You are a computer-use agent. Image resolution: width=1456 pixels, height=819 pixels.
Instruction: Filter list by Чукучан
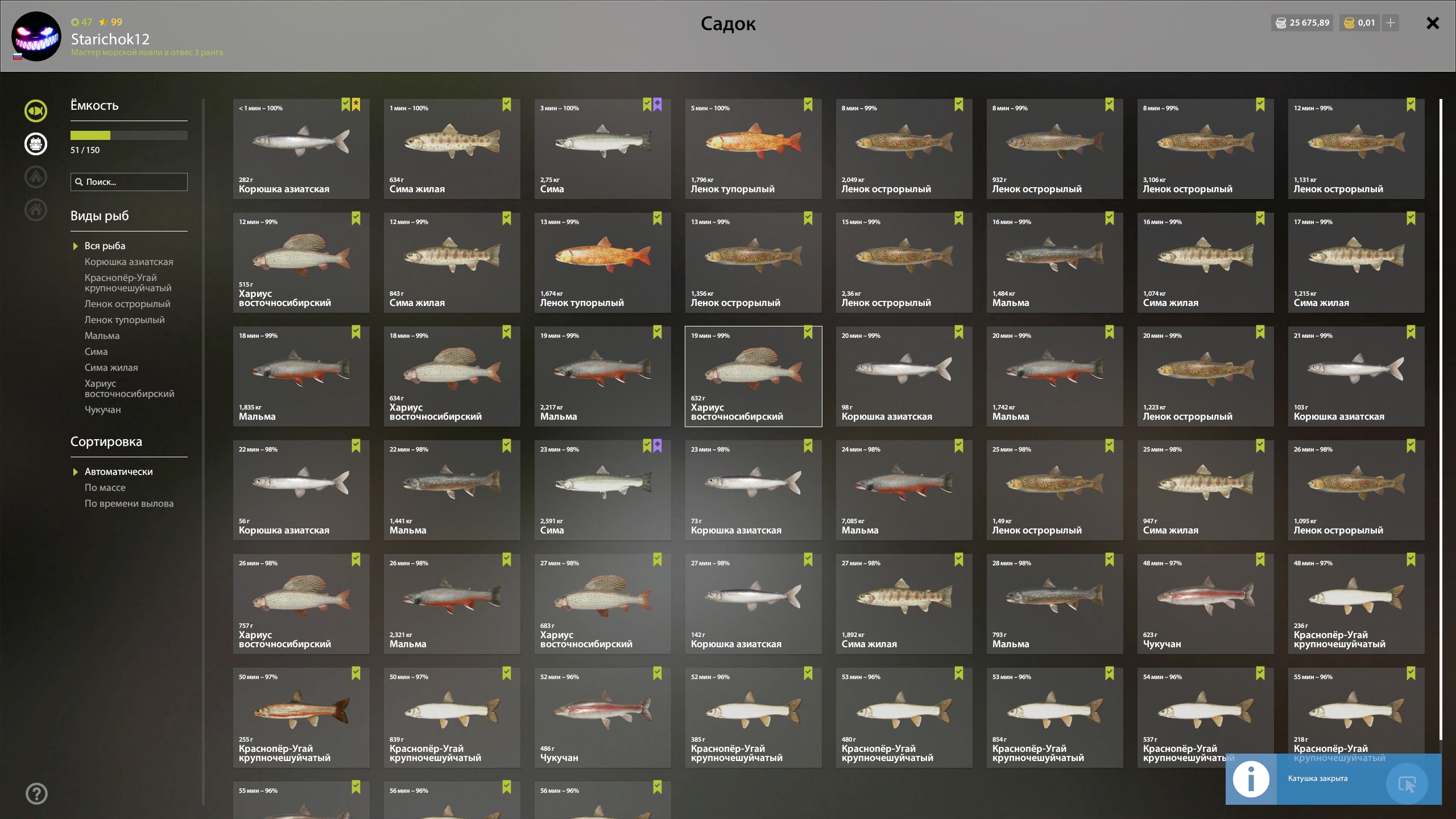[103, 409]
